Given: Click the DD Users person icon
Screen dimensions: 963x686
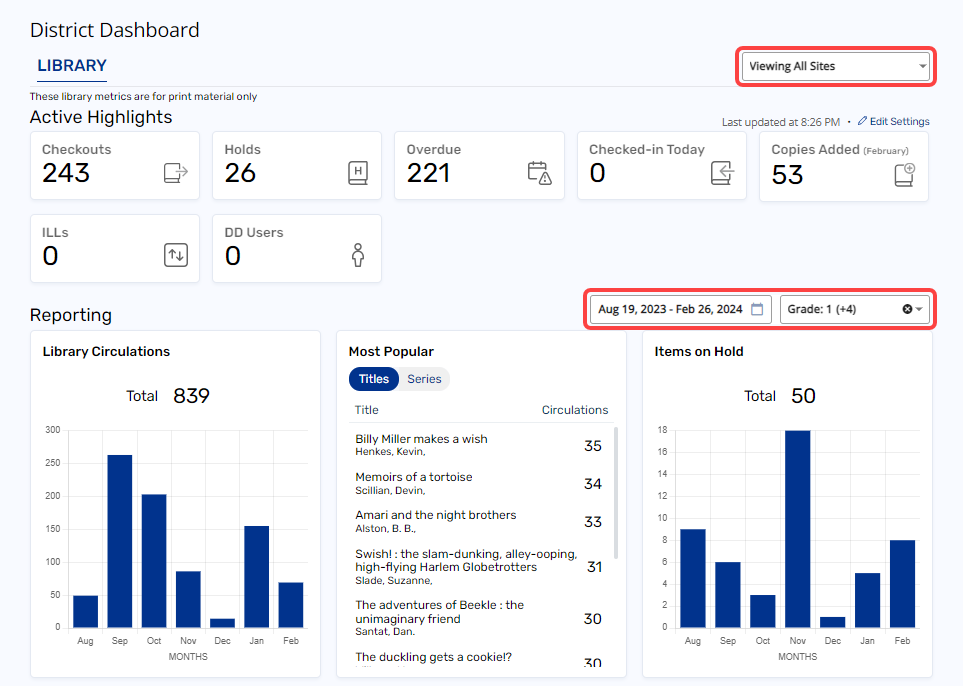Looking at the screenshot, I should pyautogui.click(x=357, y=255).
